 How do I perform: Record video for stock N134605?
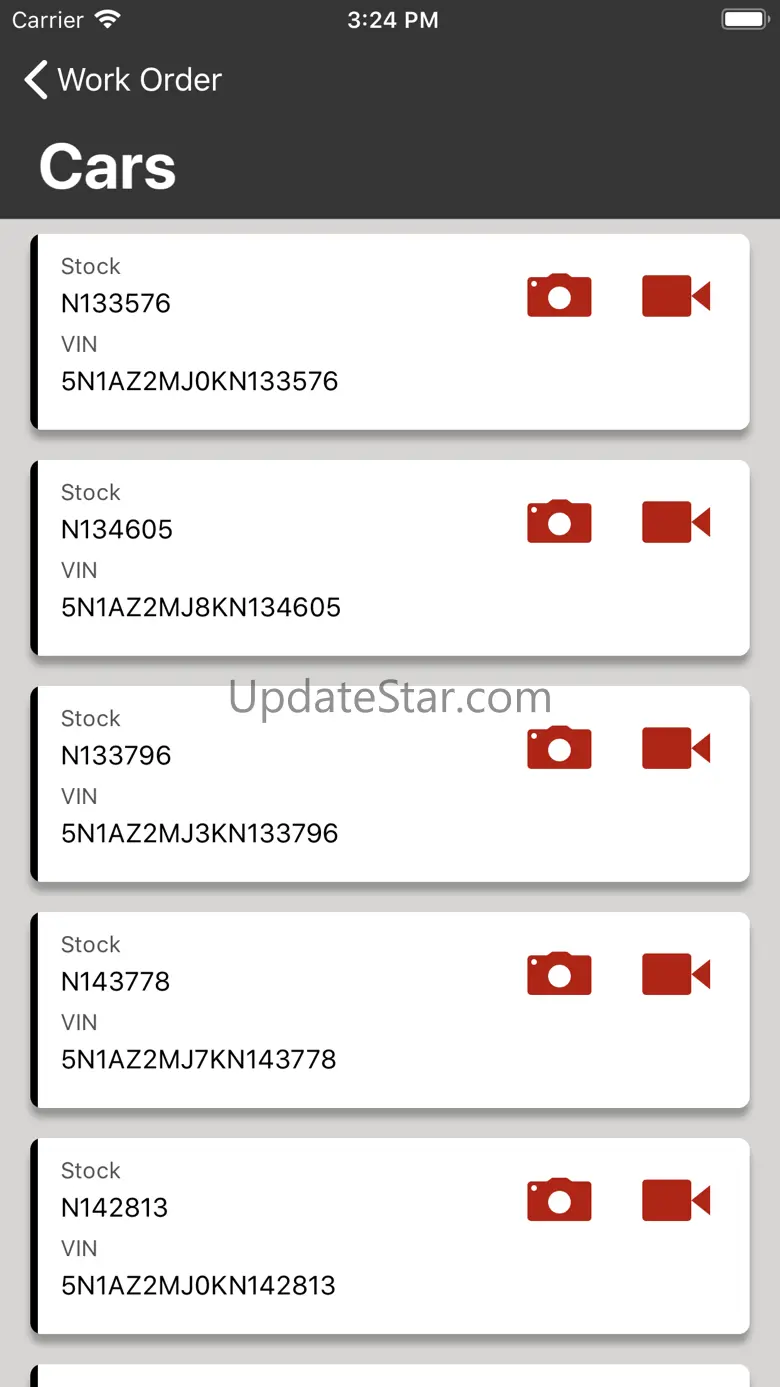pos(676,522)
